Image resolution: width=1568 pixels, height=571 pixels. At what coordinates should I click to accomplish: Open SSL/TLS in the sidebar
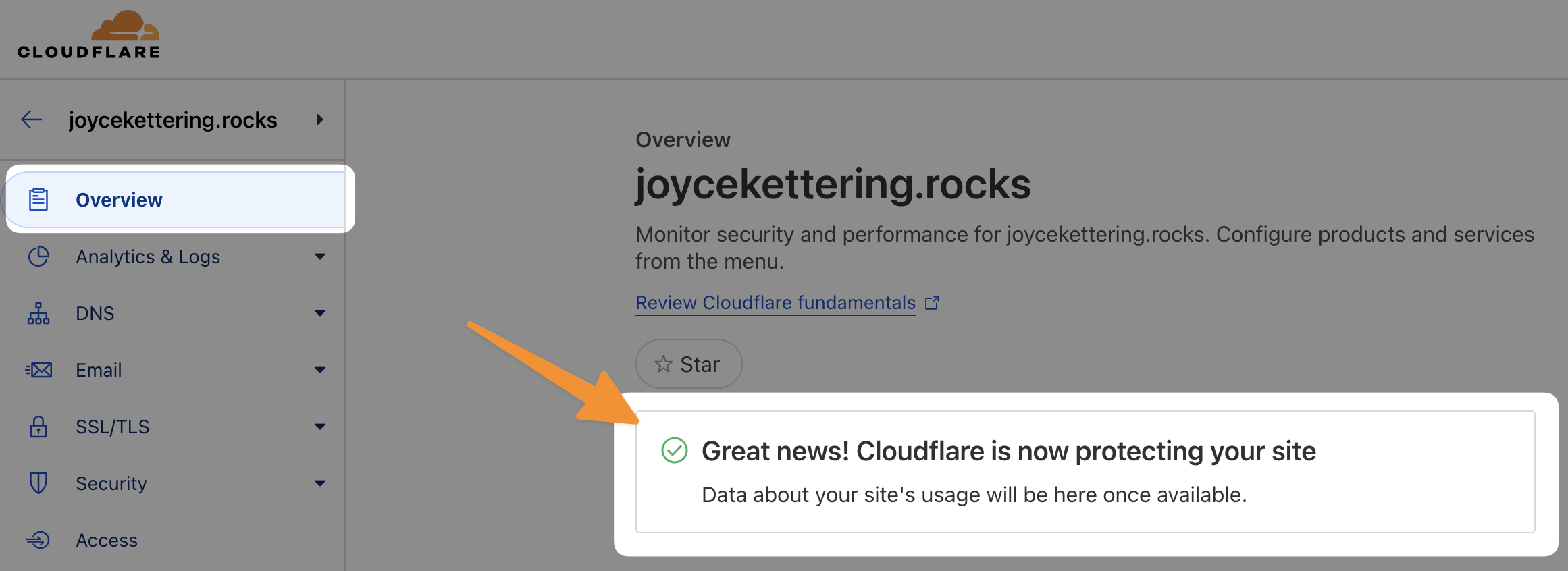point(113,427)
